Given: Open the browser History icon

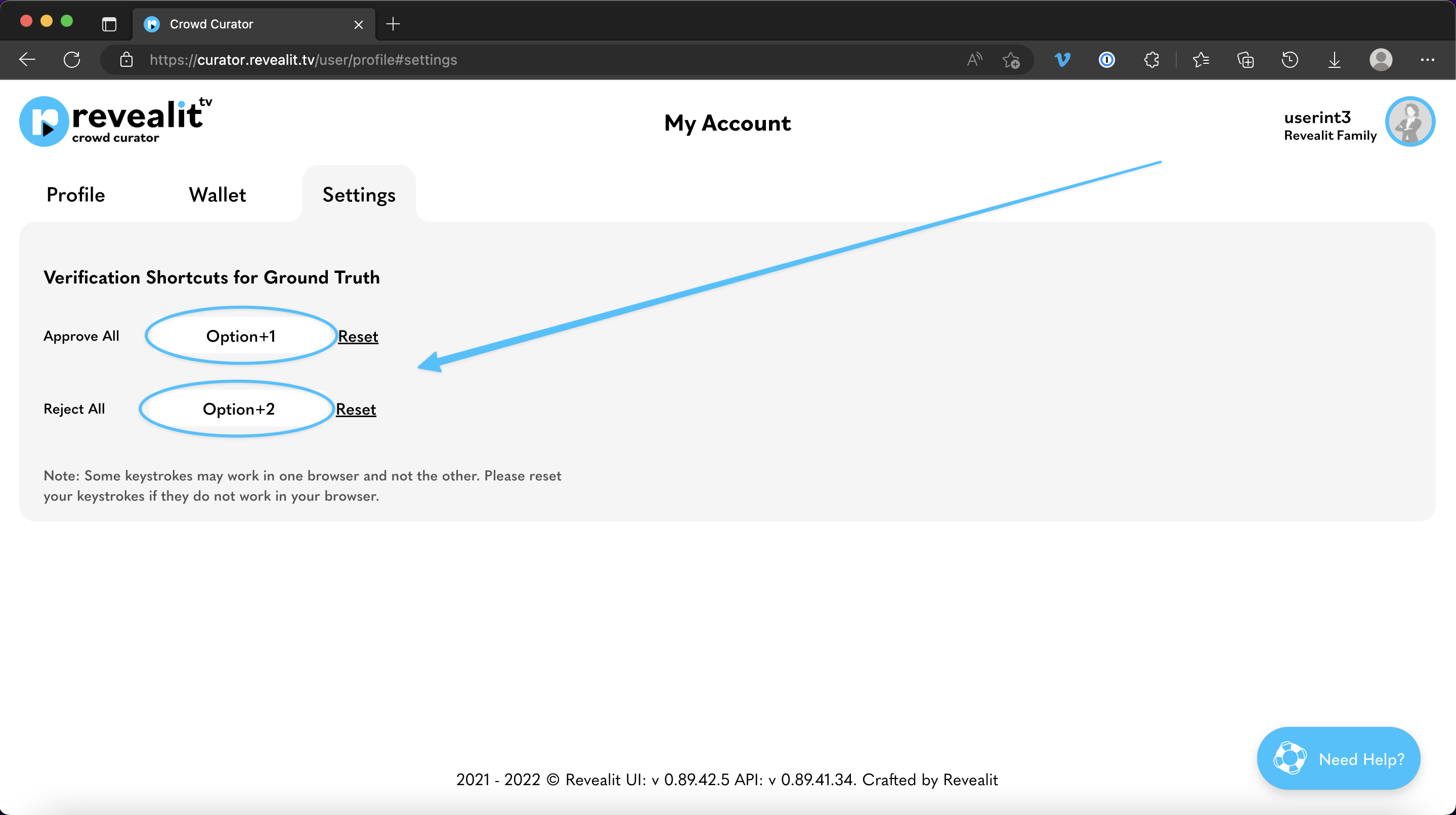Looking at the screenshot, I should click(x=1289, y=59).
